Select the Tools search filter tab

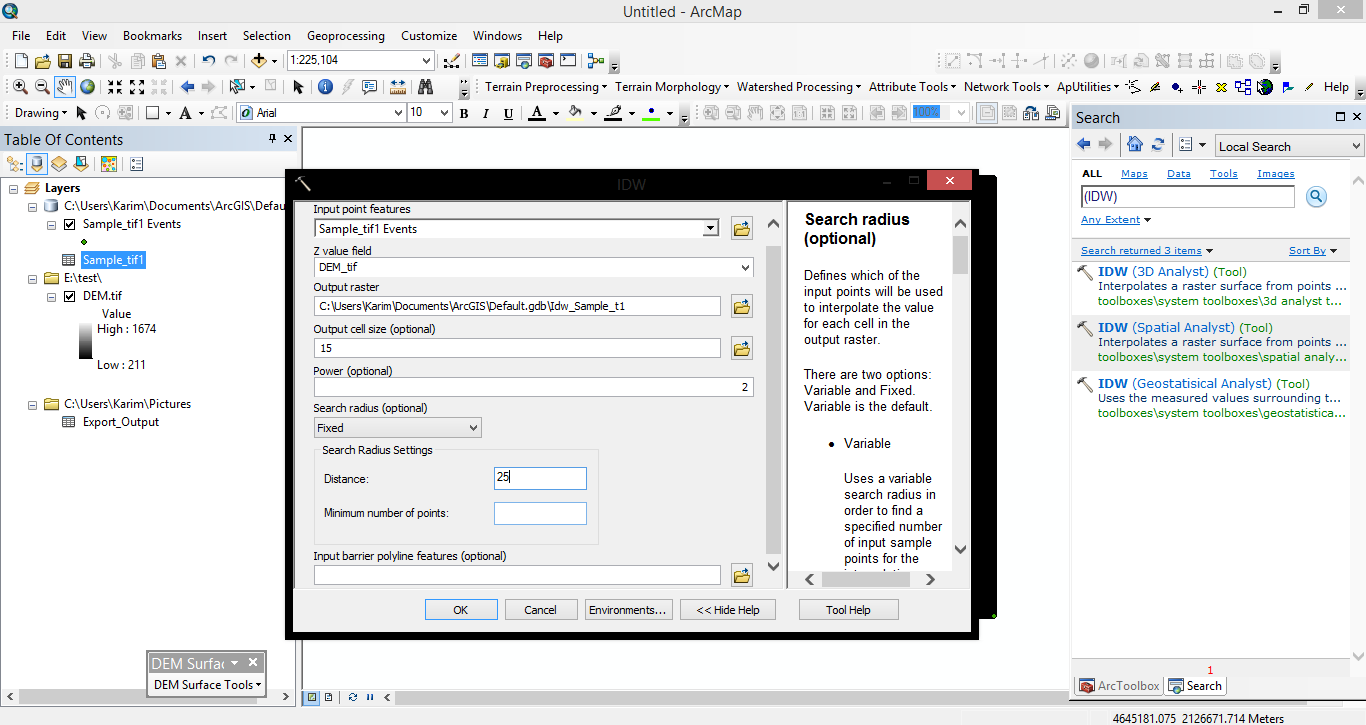coord(1223,174)
